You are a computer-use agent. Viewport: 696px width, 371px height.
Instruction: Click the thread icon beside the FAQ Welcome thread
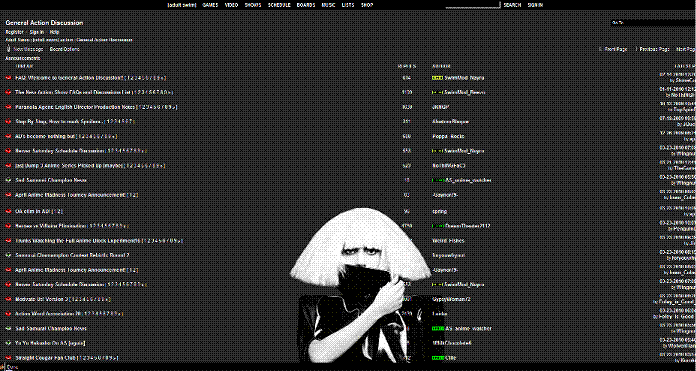pos(8,78)
